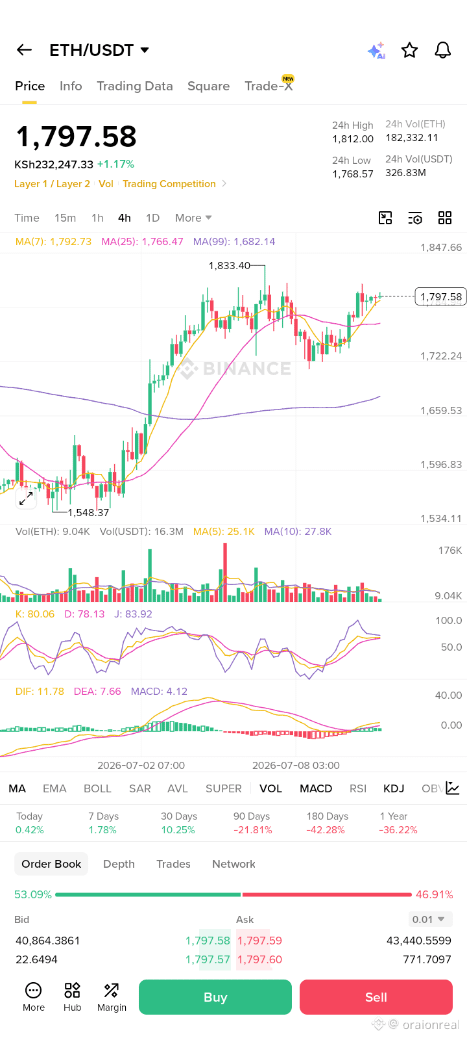Open the Vol tag link
This screenshot has height=1040, width=467.
[106, 184]
